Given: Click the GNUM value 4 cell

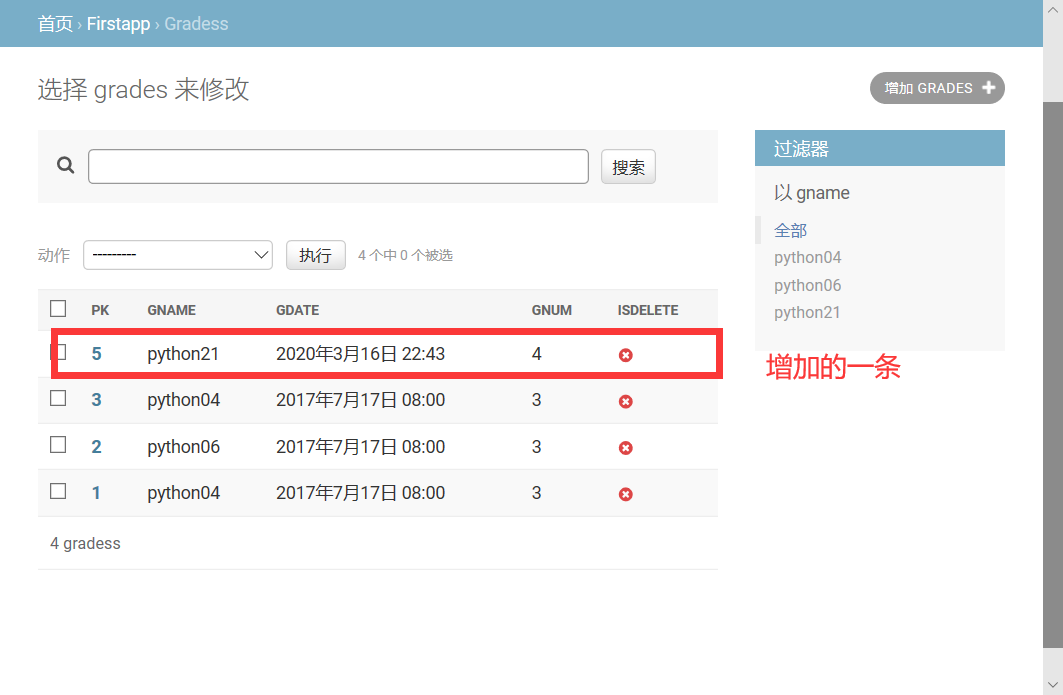Looking at the screenshot, I should coord(536,354).
